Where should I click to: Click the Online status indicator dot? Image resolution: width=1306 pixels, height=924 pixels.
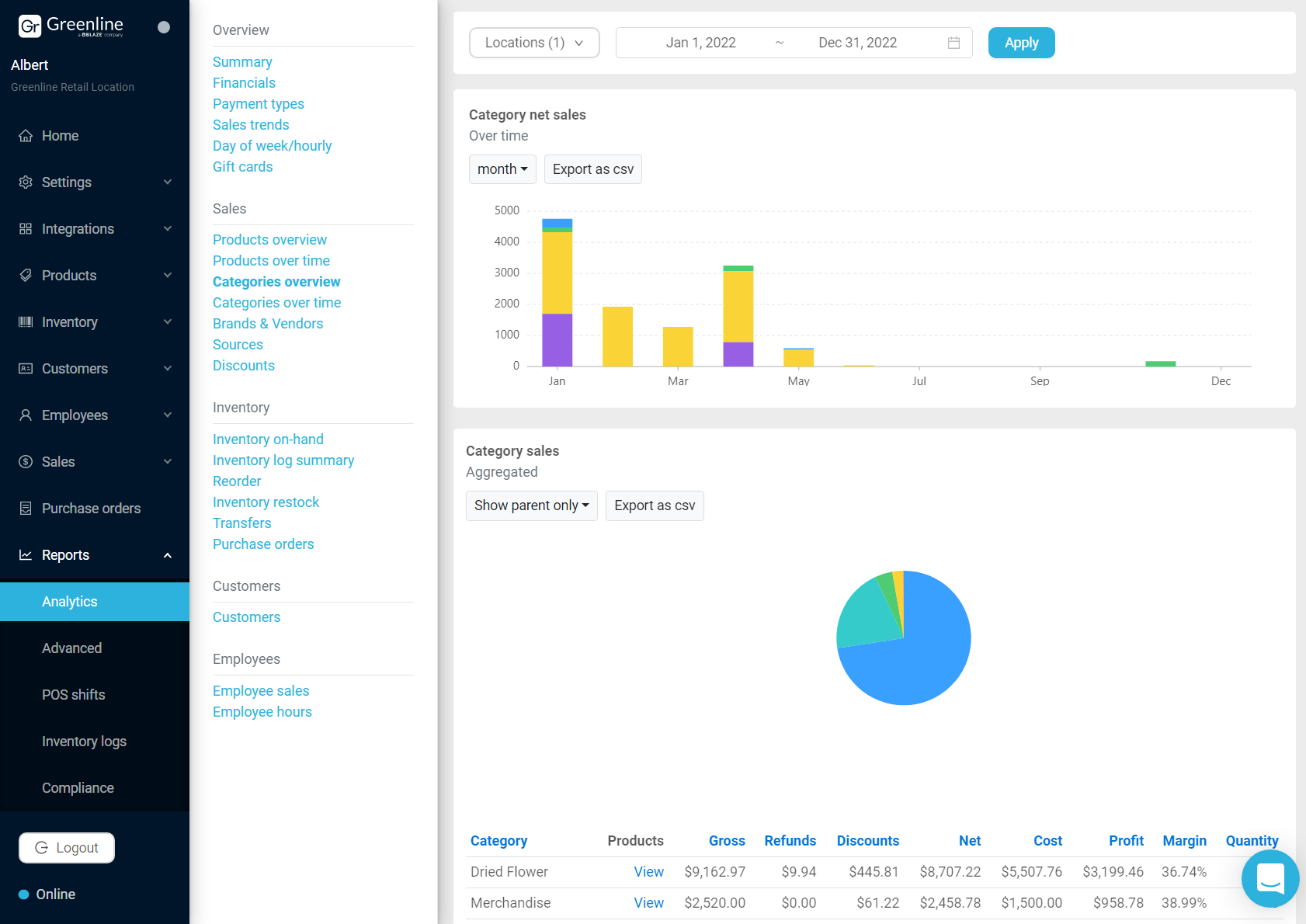click(x=24, y=894)
